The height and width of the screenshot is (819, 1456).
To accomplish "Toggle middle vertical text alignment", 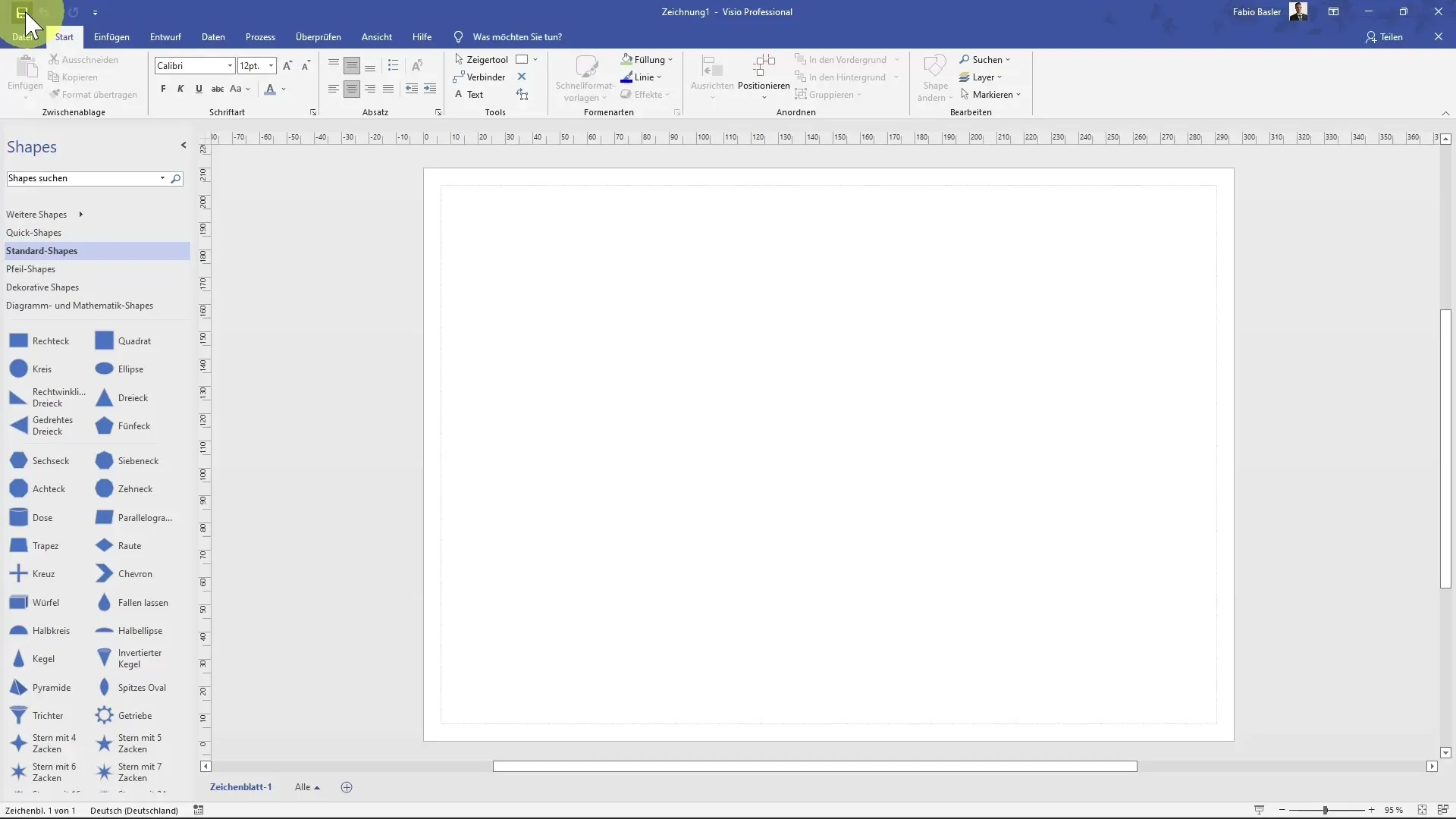I will coord(352,65).
